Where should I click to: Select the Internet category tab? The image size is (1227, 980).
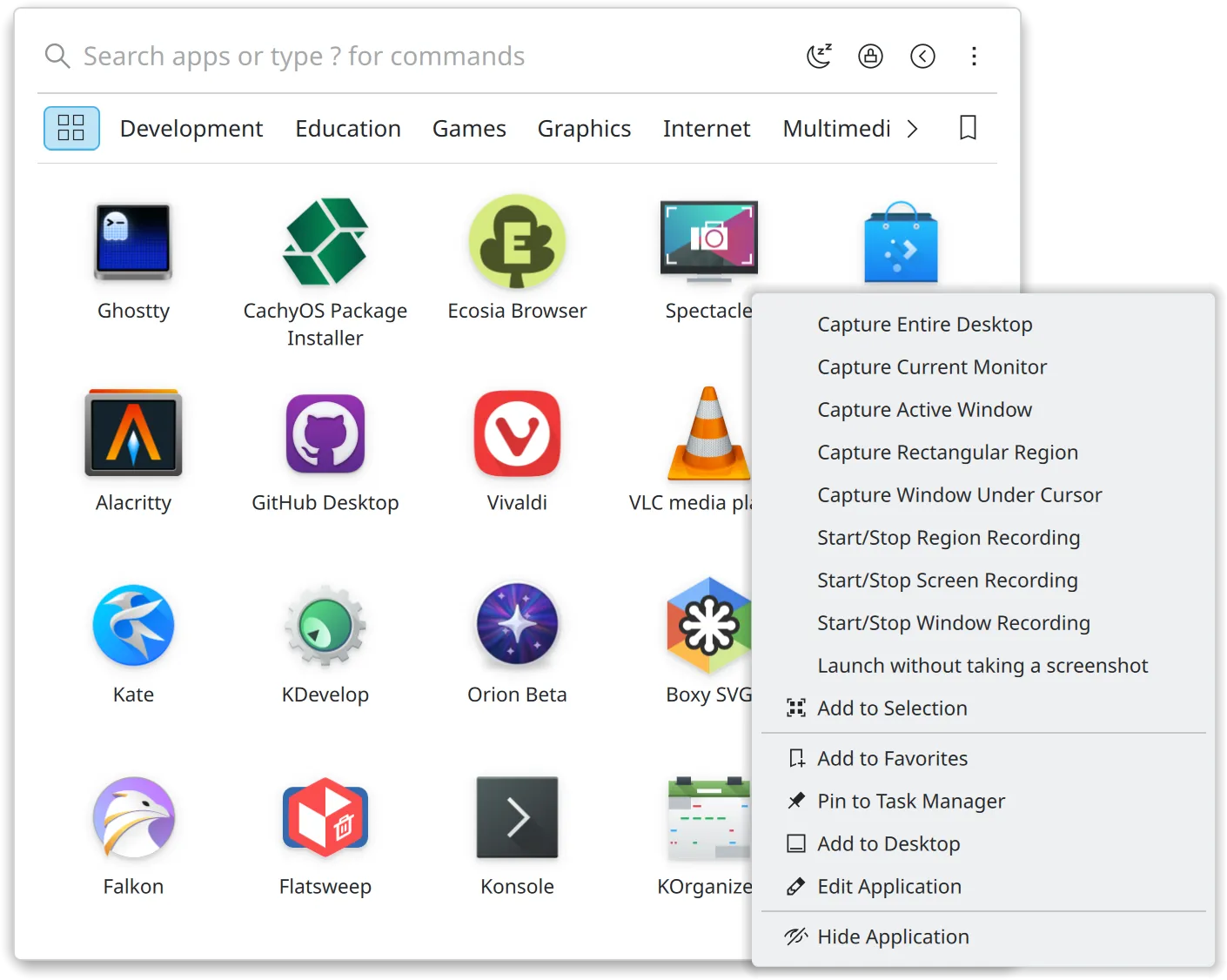[x=707, y=129]
